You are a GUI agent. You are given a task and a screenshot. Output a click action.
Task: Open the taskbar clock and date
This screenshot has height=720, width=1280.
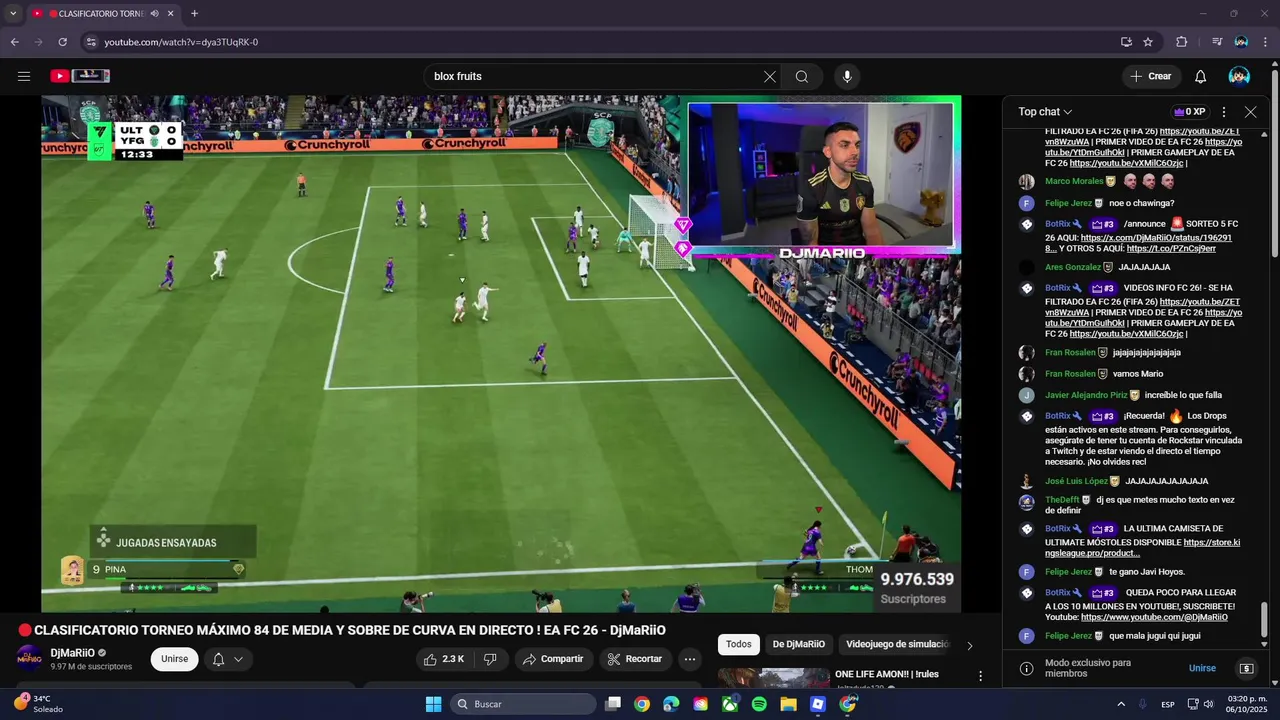1247,704
